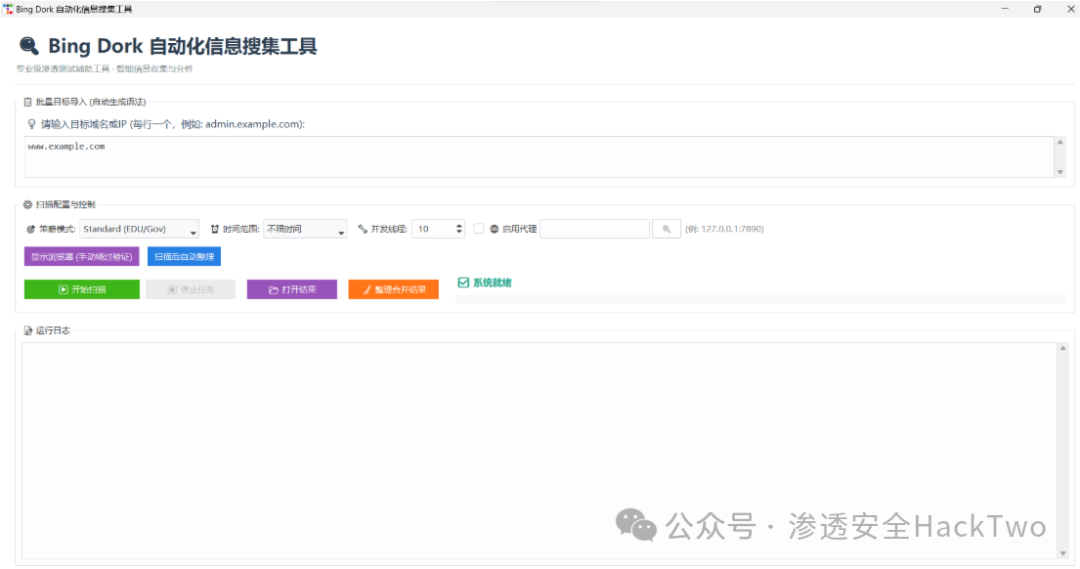Click the Bing Dork 自动化信息搜集工具 heading
The width and height of the screenshot is (1080, 569).
click(183, 46)
